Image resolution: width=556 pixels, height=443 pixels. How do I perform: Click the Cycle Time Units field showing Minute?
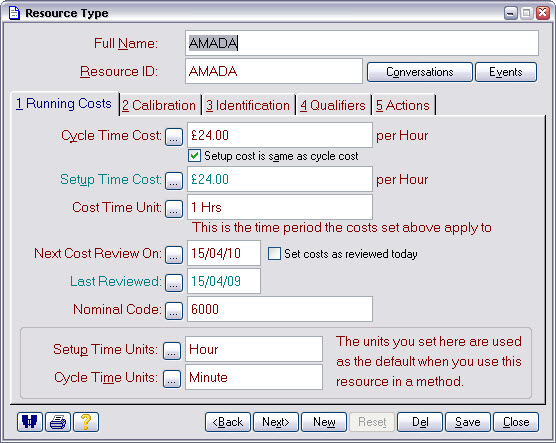[x=254, y=377]
